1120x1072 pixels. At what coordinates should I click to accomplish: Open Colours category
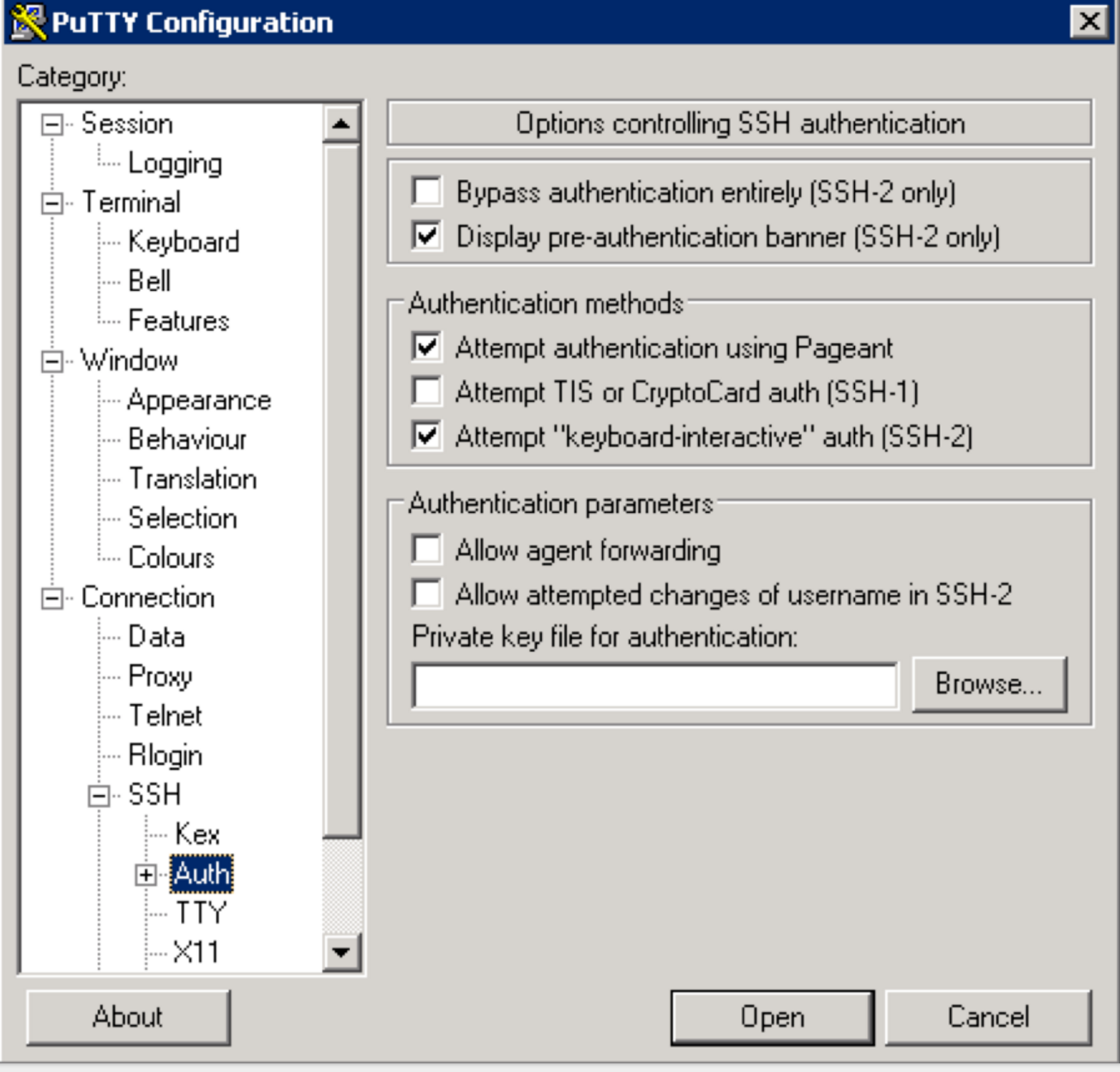171,557
